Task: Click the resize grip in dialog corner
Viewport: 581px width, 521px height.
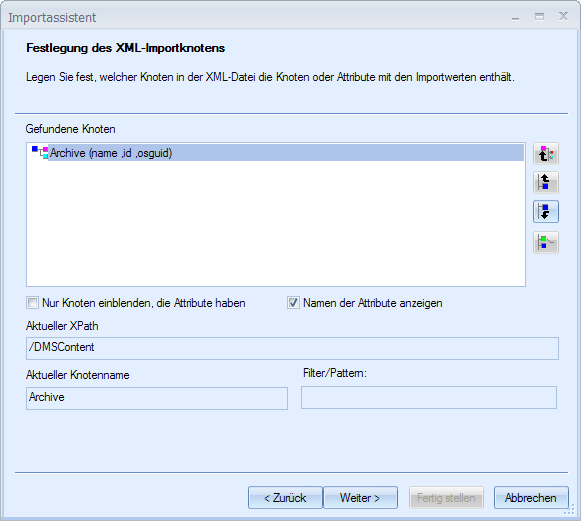Action: [x=569, y=510]
